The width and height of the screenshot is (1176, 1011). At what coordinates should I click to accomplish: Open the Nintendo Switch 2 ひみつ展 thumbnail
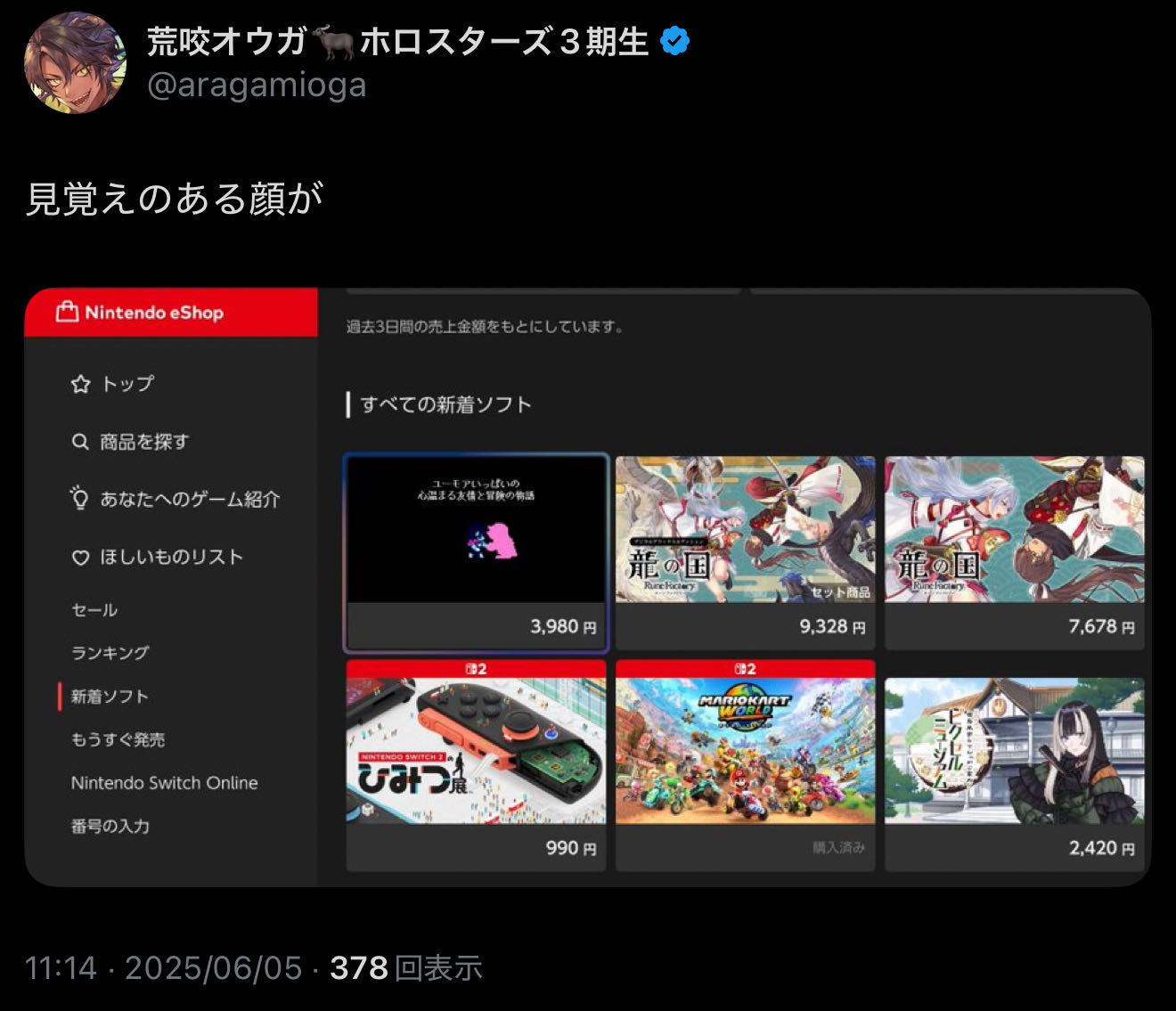[477, 751]
